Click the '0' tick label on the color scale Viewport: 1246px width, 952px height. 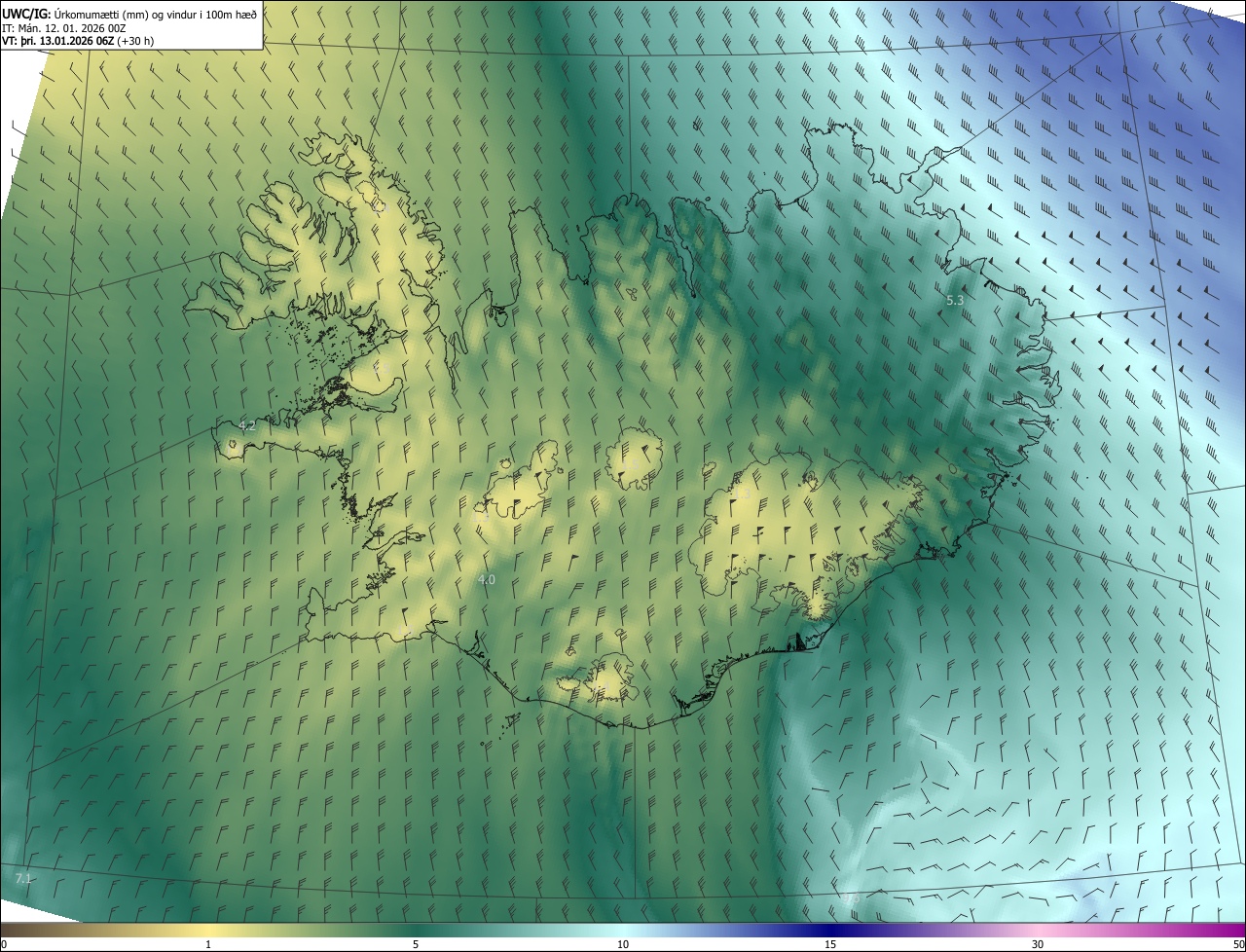[x=4, y=944]
